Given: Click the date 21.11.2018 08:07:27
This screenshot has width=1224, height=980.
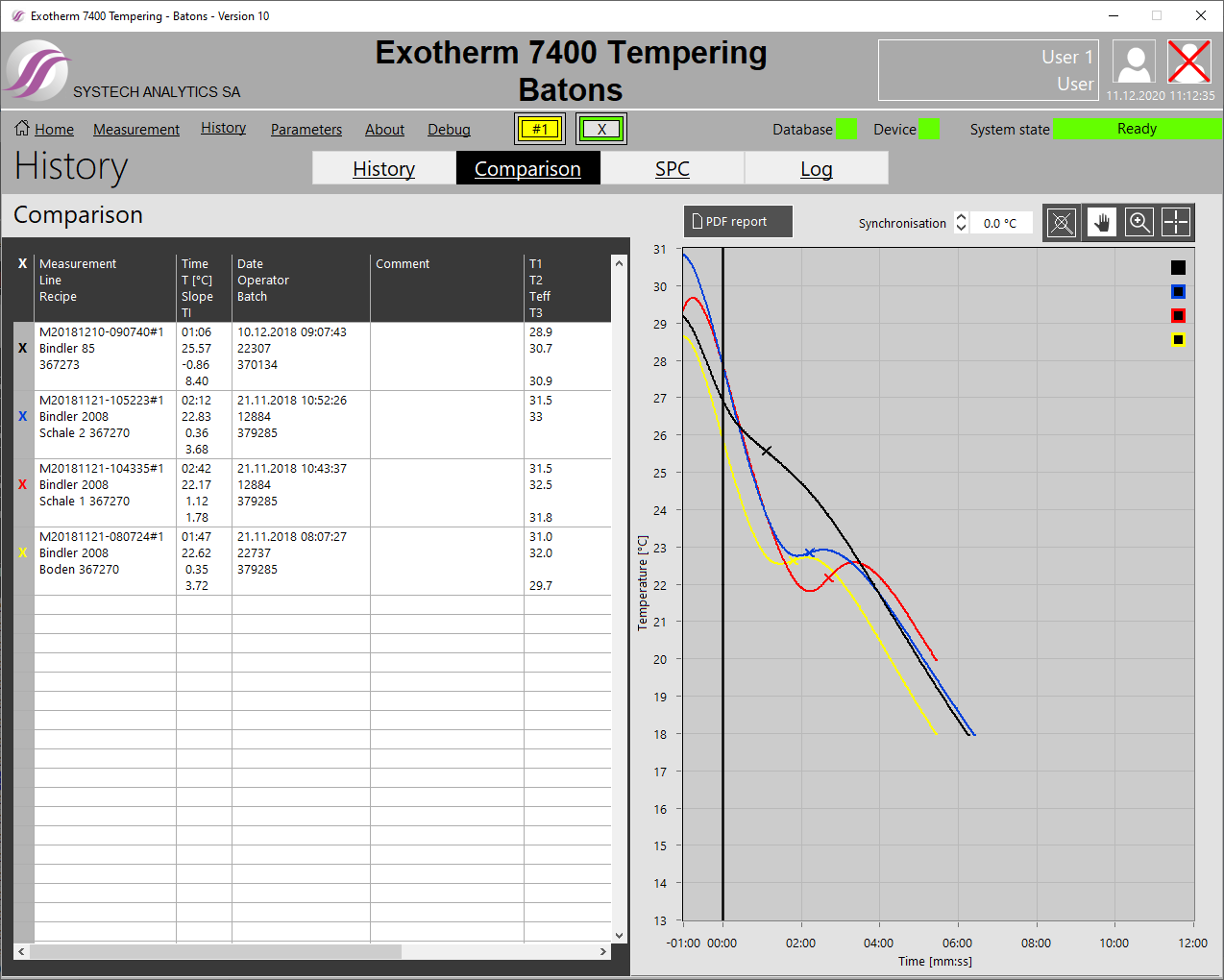Looking at the screenshot, I should click(292, 537).
